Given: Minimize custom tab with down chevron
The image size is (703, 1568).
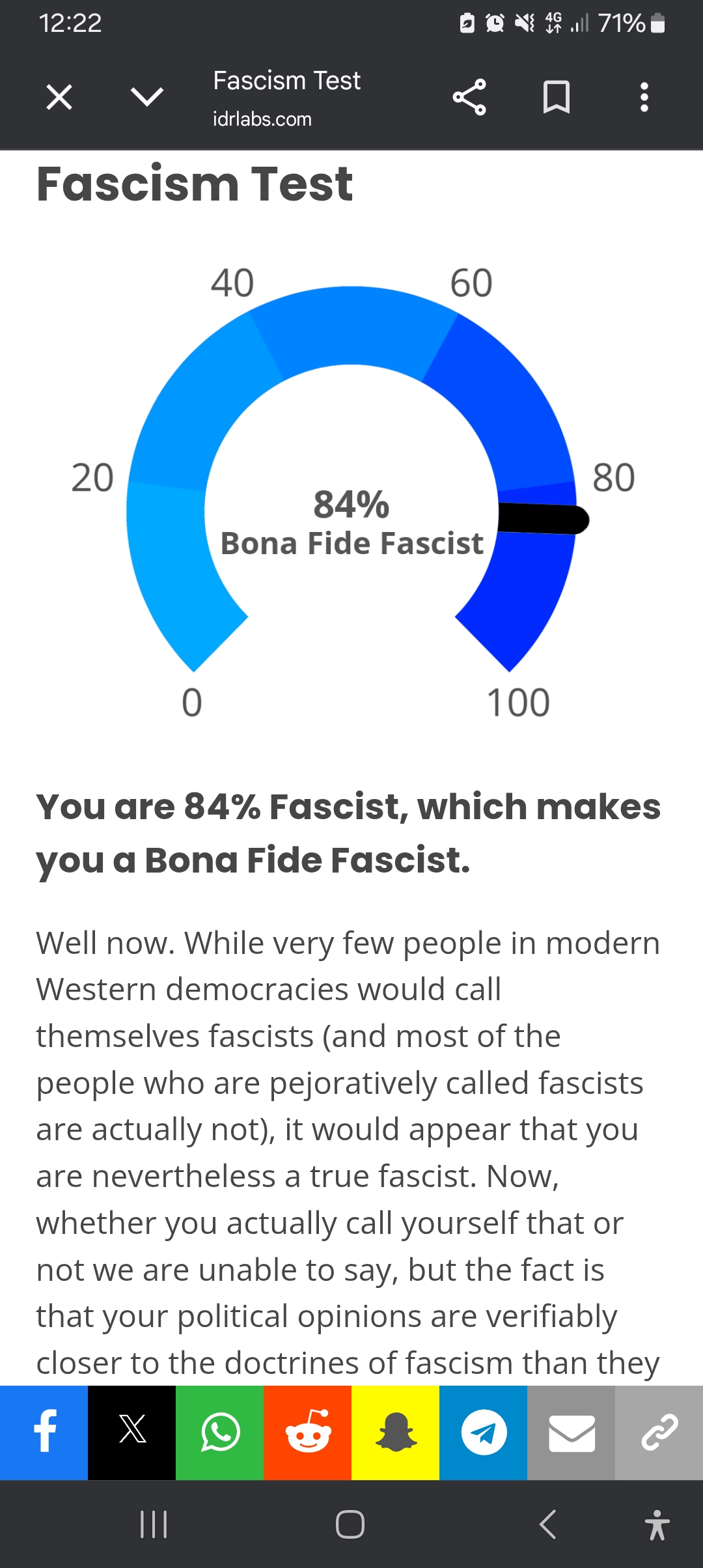Looking at the screenshot, I should tap(147, 98).
